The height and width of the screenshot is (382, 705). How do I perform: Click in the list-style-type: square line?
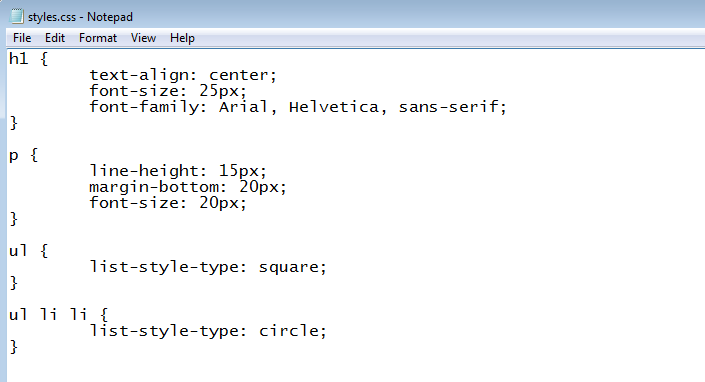(208, 267)
